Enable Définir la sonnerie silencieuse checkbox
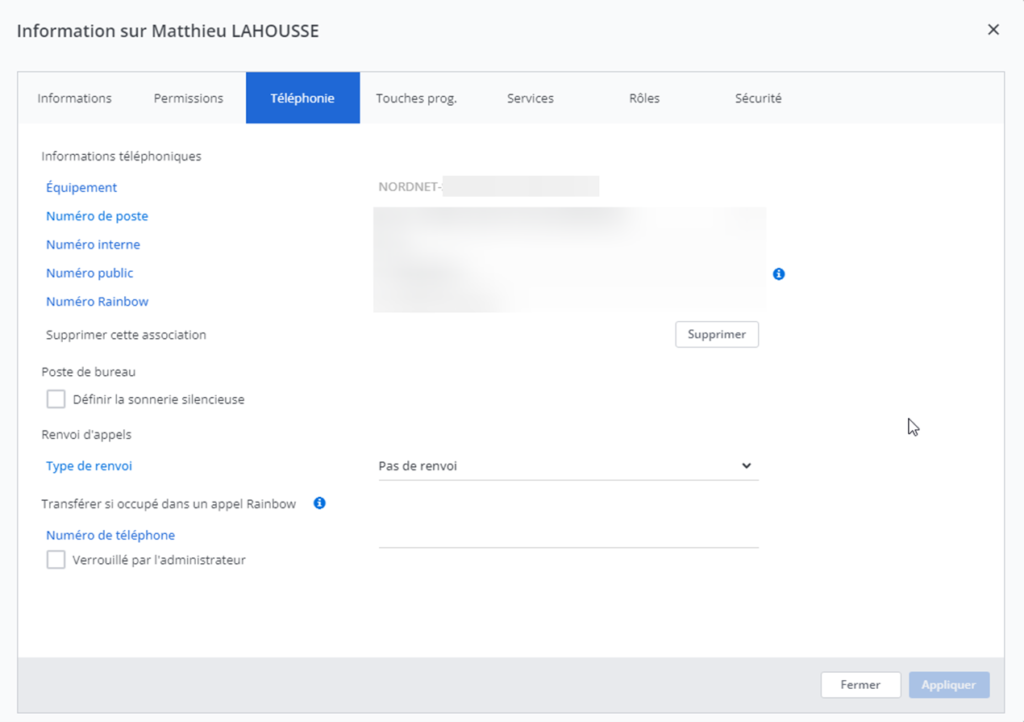The image size is (1024, 722). coord(56,399)
